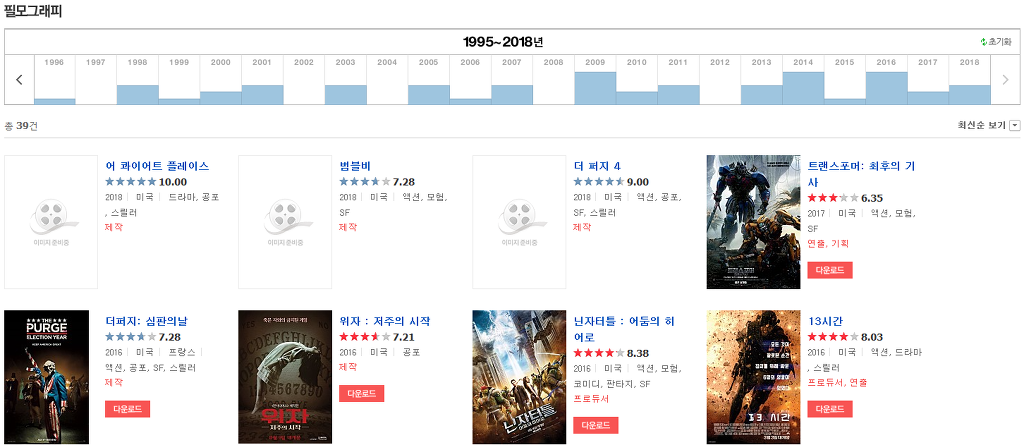This screenshot has width=1024, height=445.
Task: Click the 닌자터틀 poster thumbnail
Action: 519,378
